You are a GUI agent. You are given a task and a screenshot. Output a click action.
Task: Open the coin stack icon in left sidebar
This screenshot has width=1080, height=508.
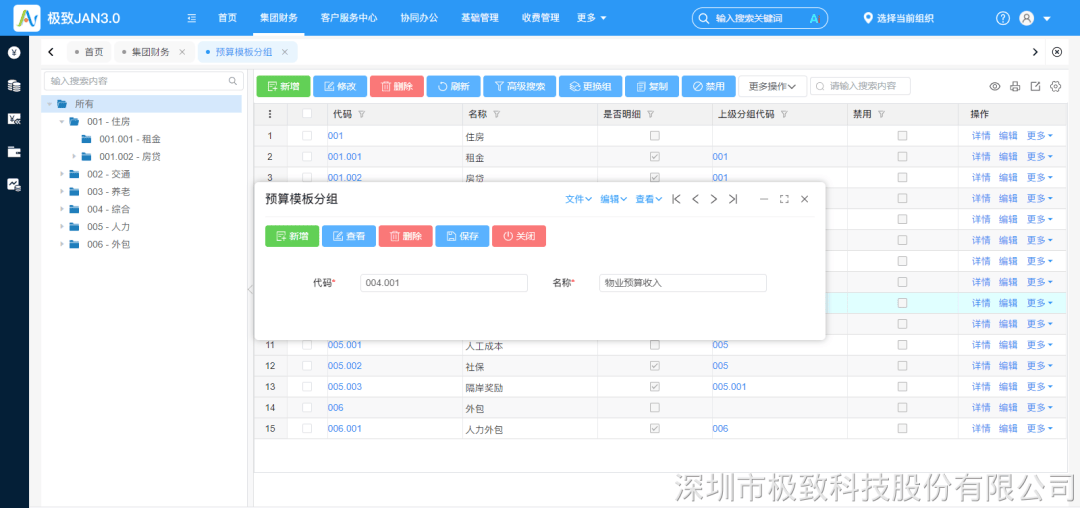[14, 85]
